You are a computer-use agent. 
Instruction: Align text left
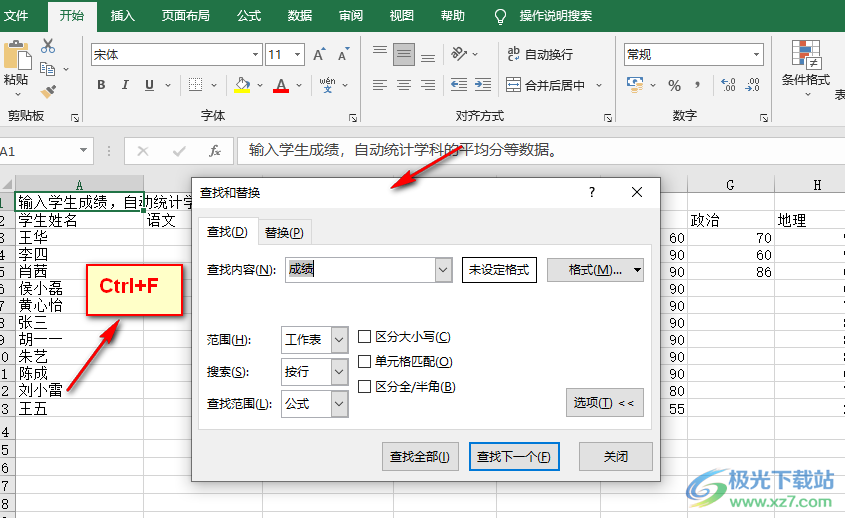tap(380, 85)
